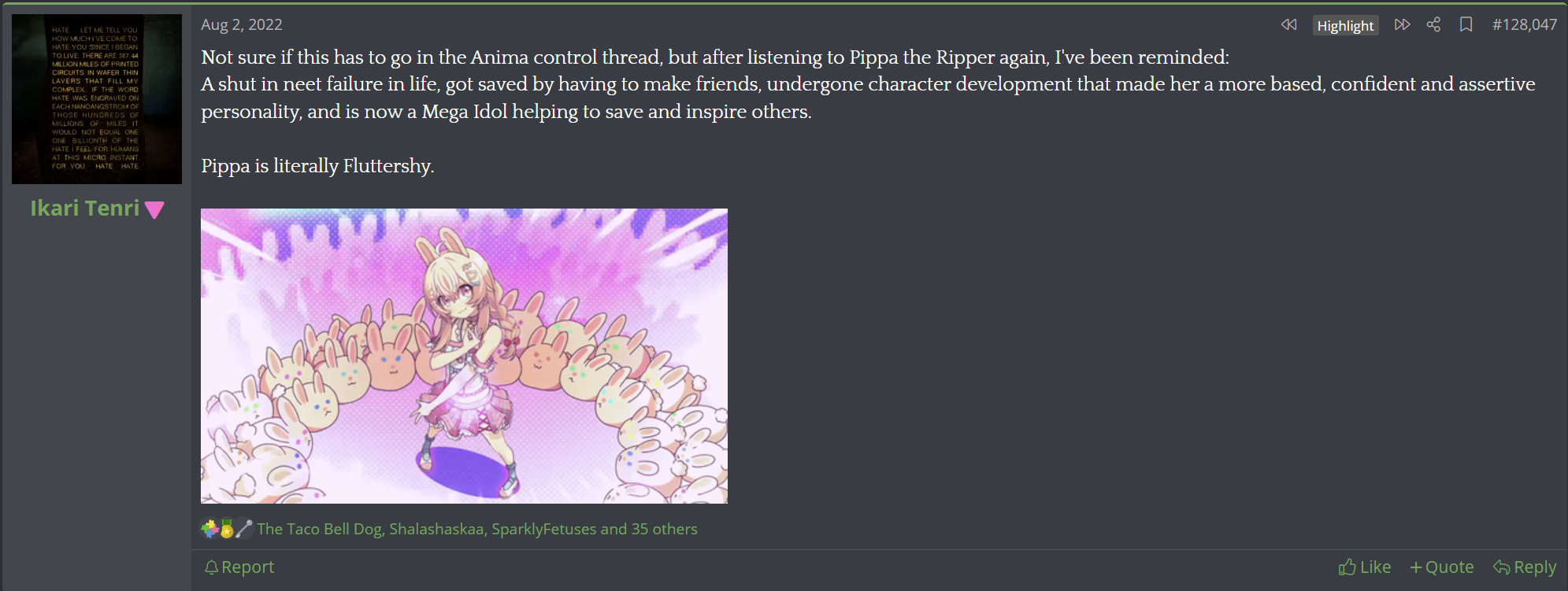Open SparklyFetuses' profile
The height and width of the screenshot is (591, 1568).
(x=544, y=530)
